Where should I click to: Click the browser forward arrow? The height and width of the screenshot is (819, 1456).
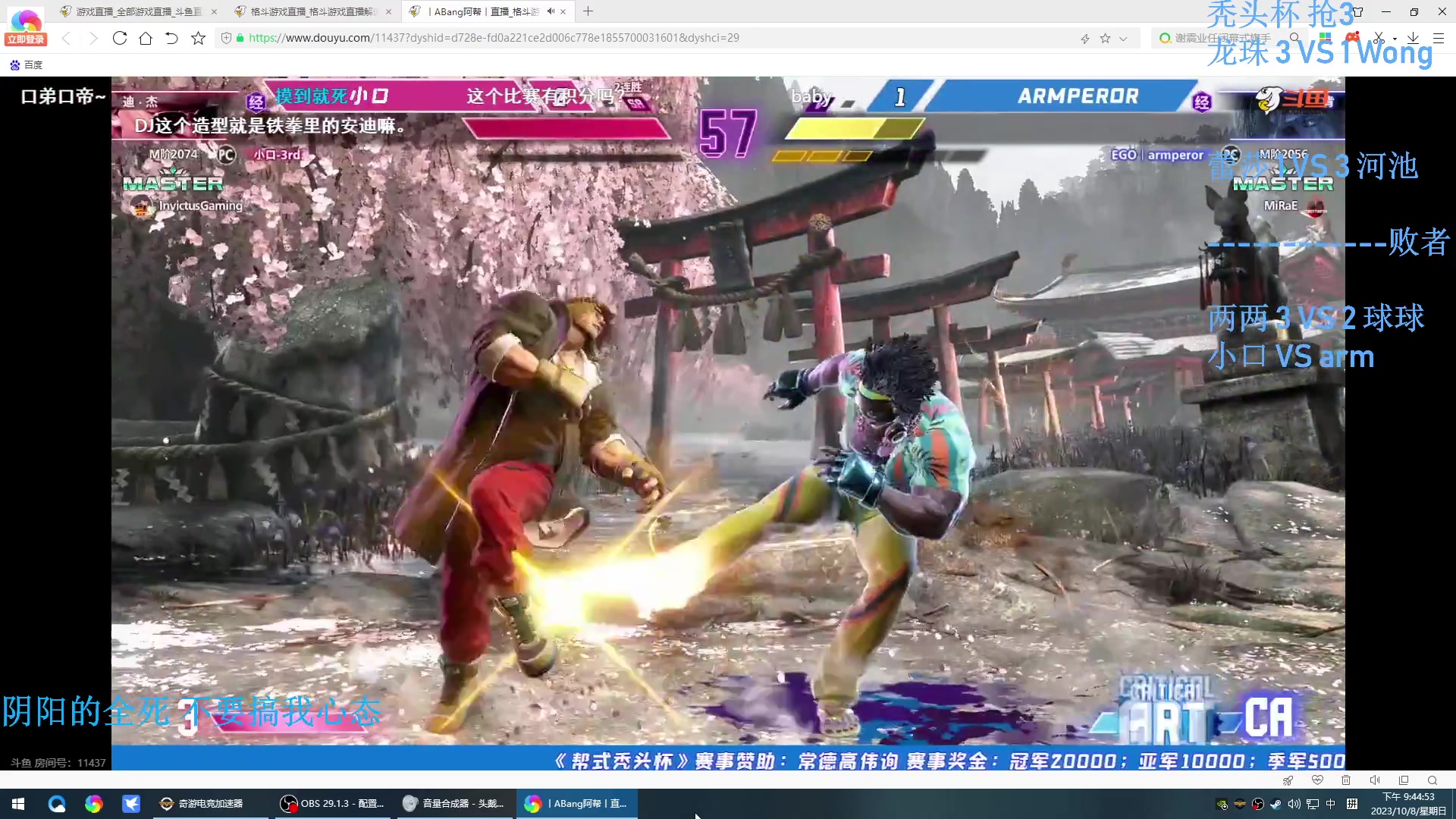click(93, 38)
